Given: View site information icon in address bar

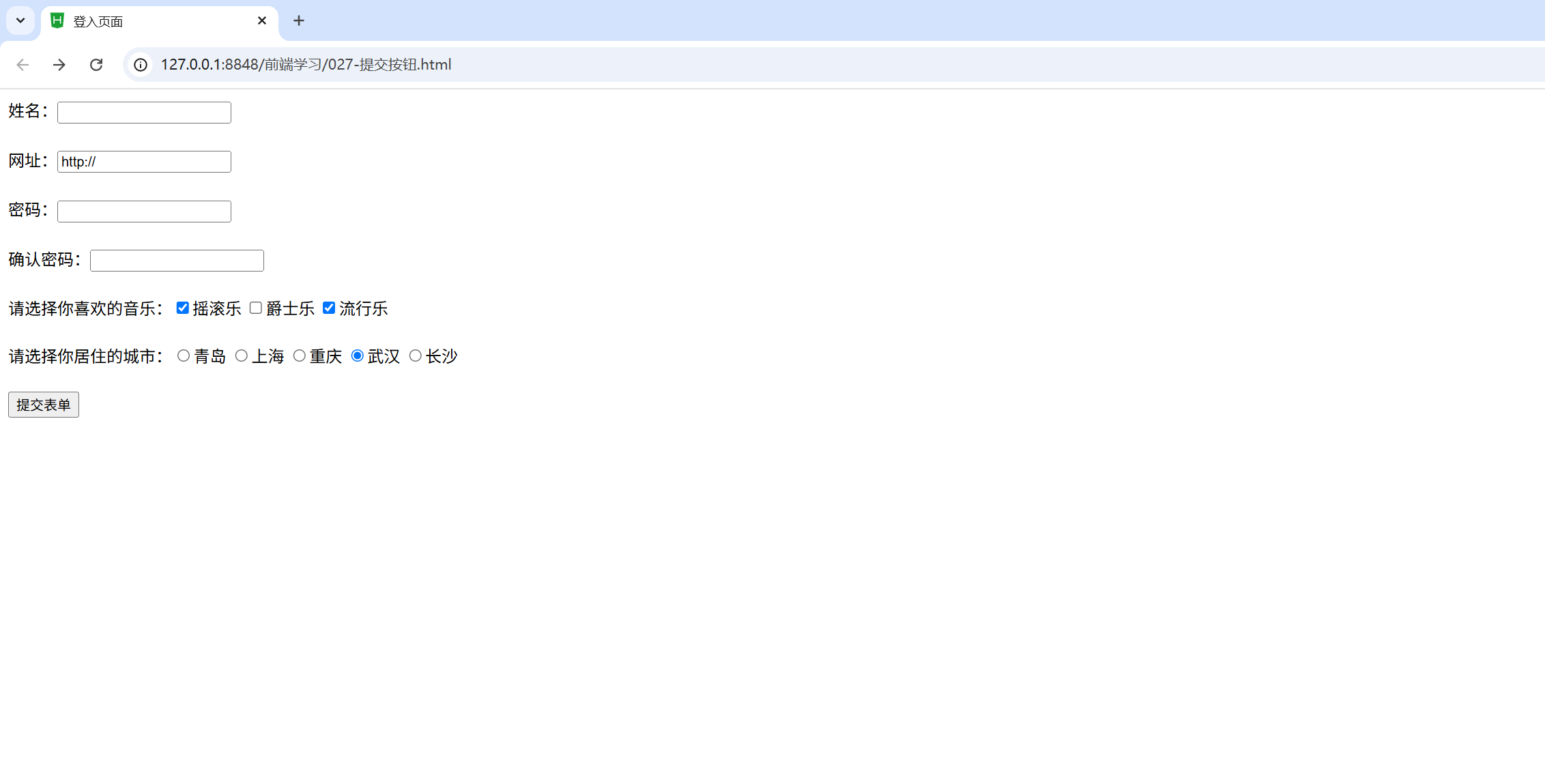Looking at the screenshot, I should pos(141,64).
